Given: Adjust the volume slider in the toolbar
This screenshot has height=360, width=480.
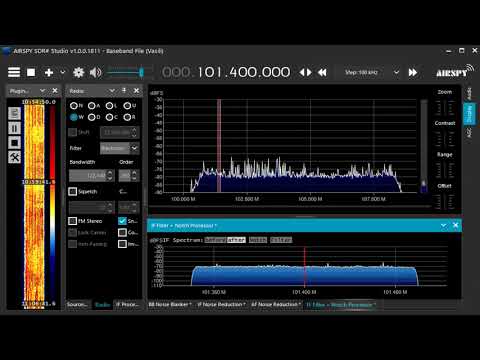Looking at the screenshot, I should 126,72.
